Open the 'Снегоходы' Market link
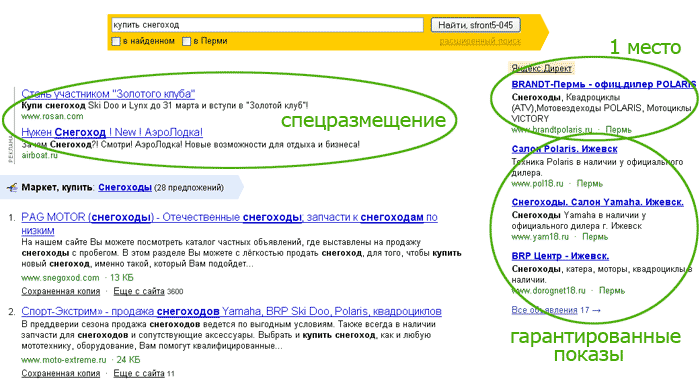 click(x=125, y=188)
